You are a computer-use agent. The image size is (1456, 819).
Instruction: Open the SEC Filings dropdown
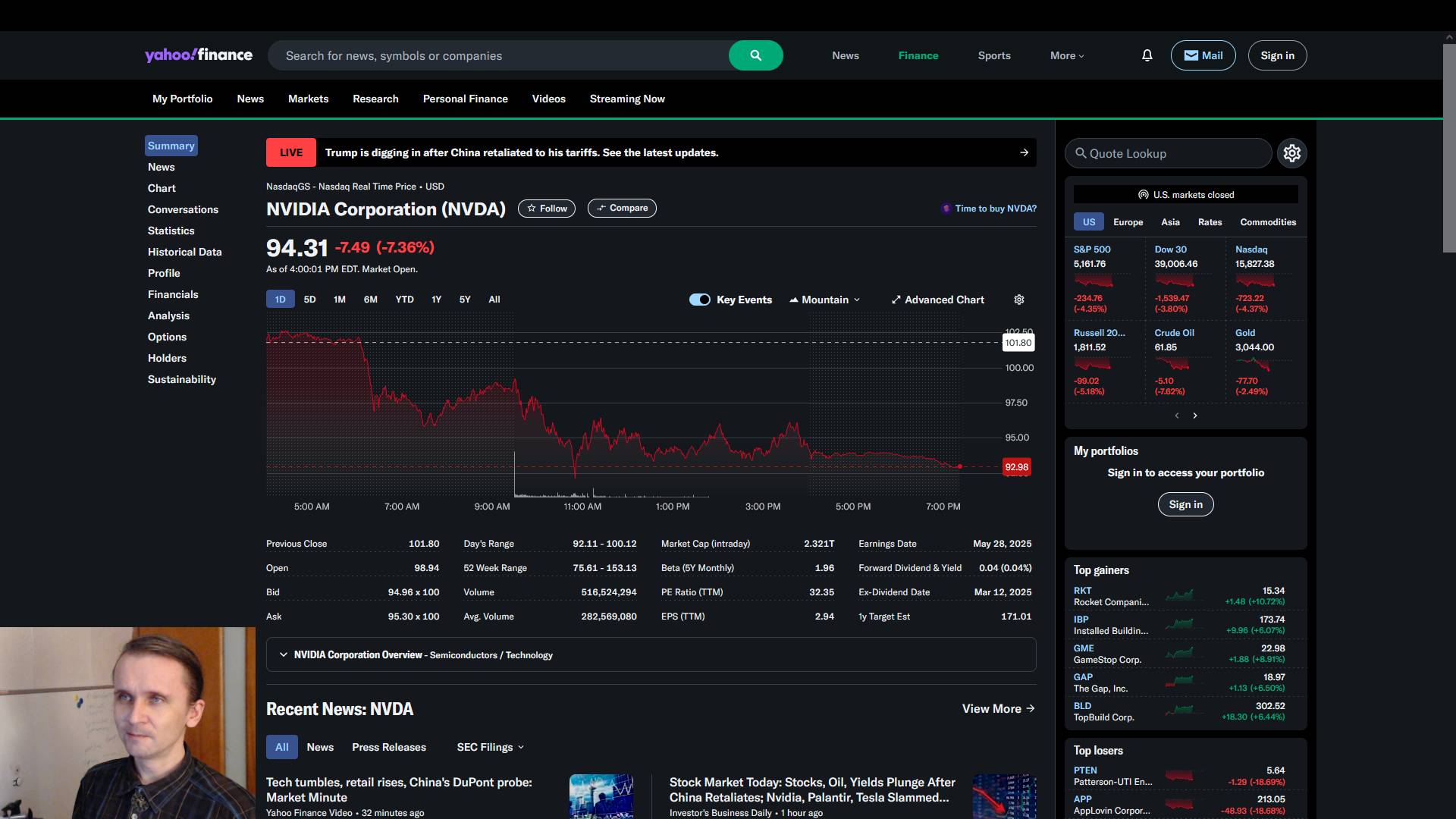coord(490,747)
